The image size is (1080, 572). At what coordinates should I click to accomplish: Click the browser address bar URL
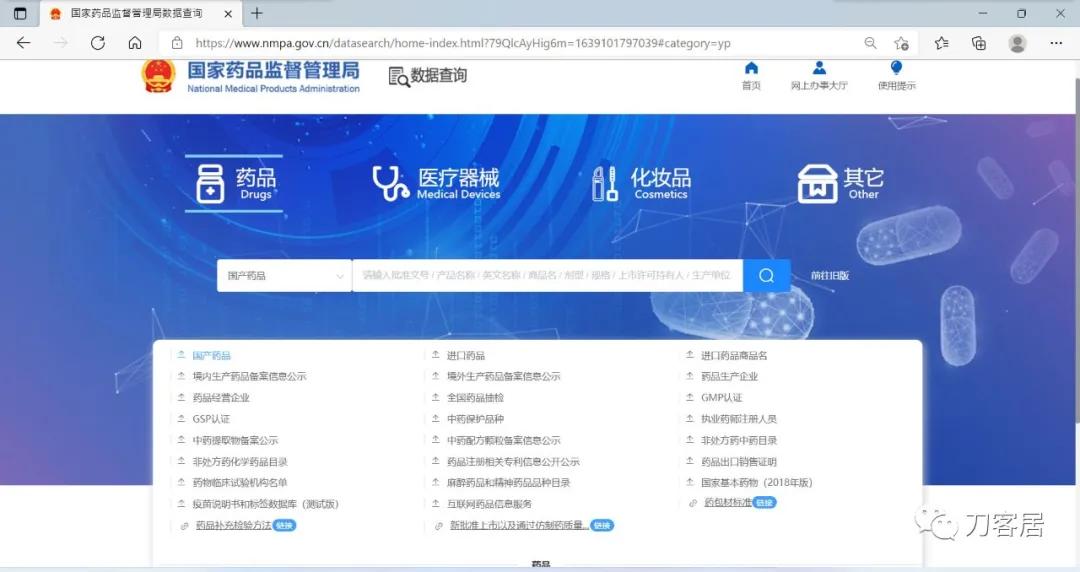point(463,43)
